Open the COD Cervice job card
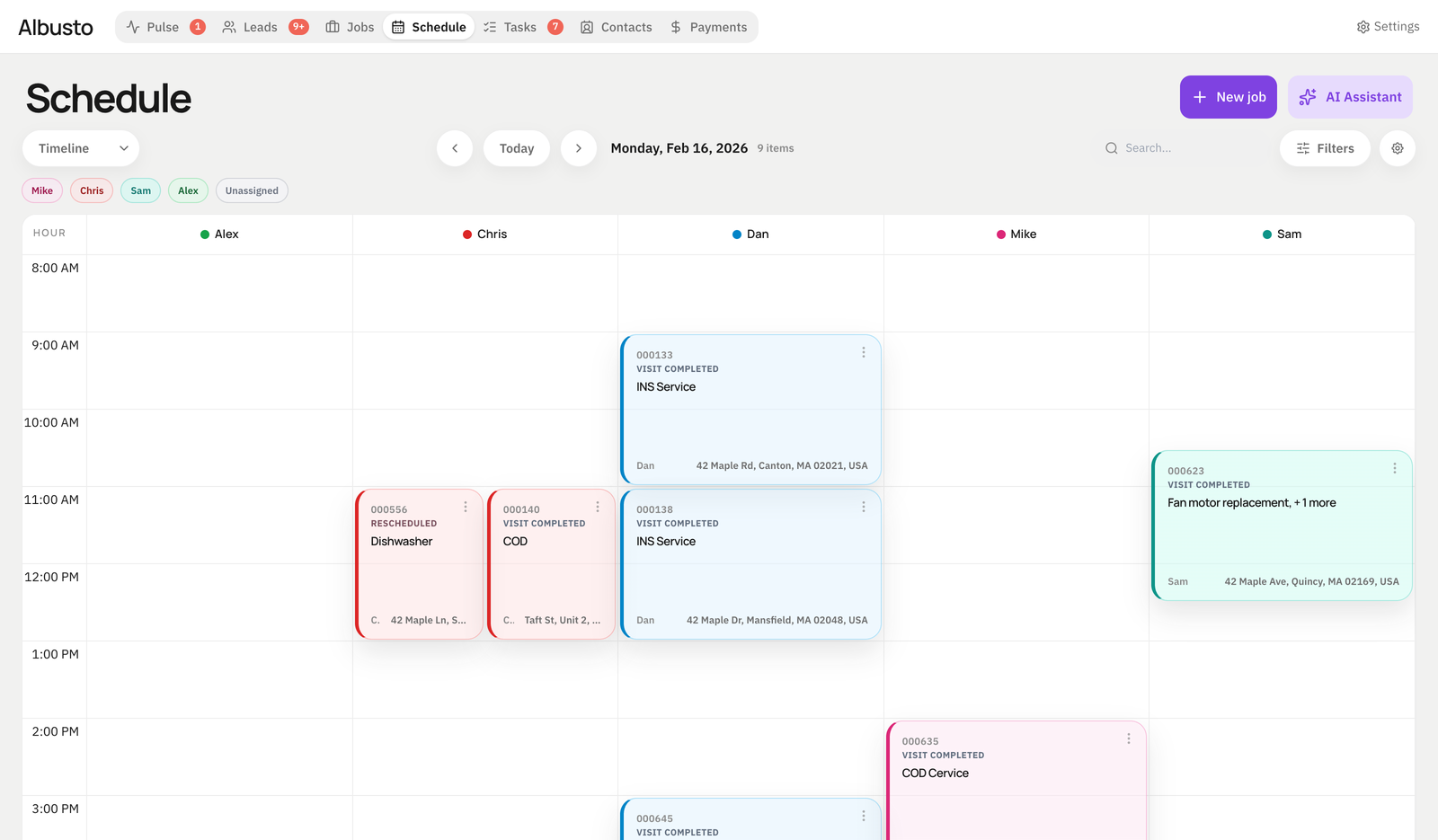1438x840 pixels. [1016, 781]
